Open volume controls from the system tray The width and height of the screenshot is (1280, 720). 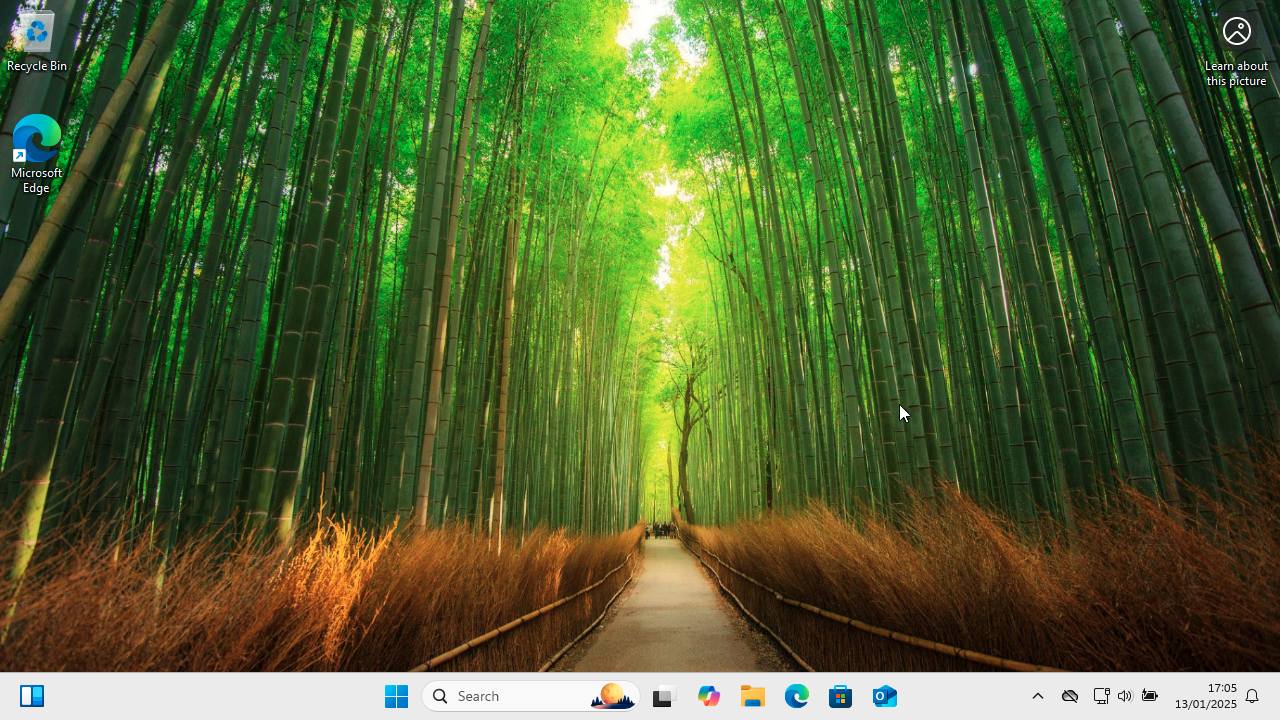pos(1124,695)
